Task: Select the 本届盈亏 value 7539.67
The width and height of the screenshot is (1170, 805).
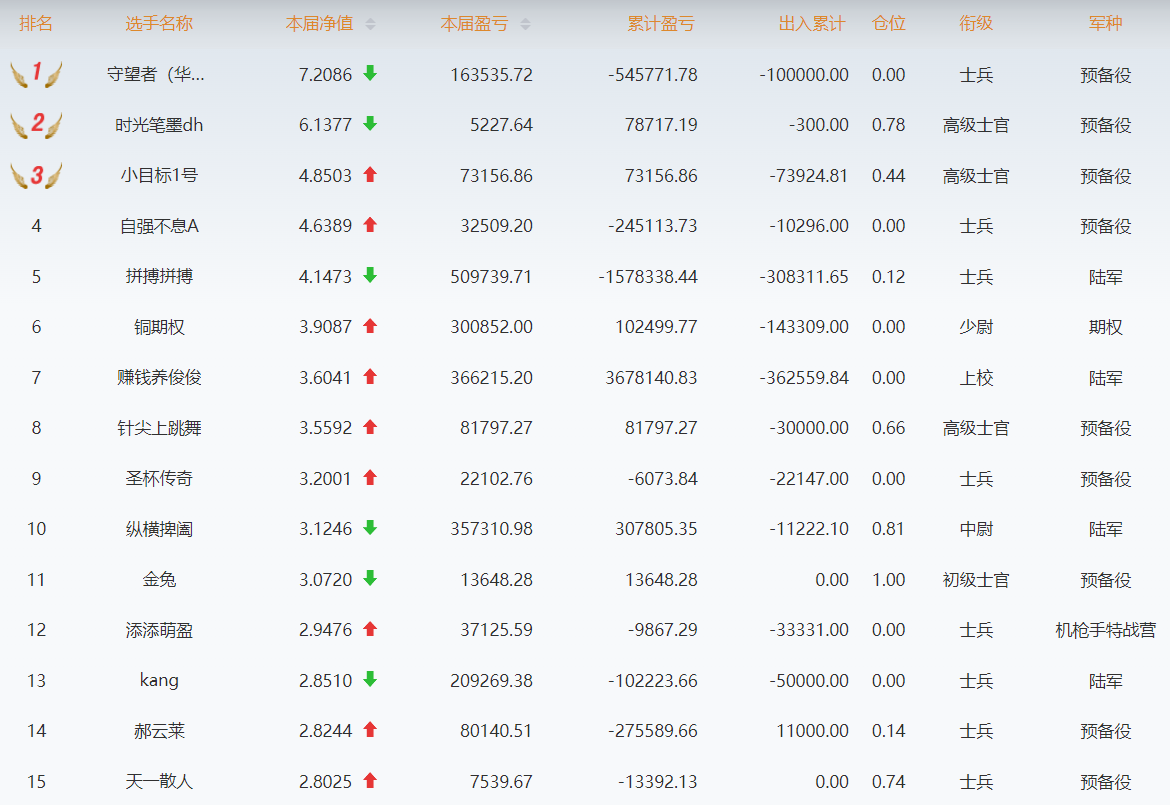Action: [501, 782]
